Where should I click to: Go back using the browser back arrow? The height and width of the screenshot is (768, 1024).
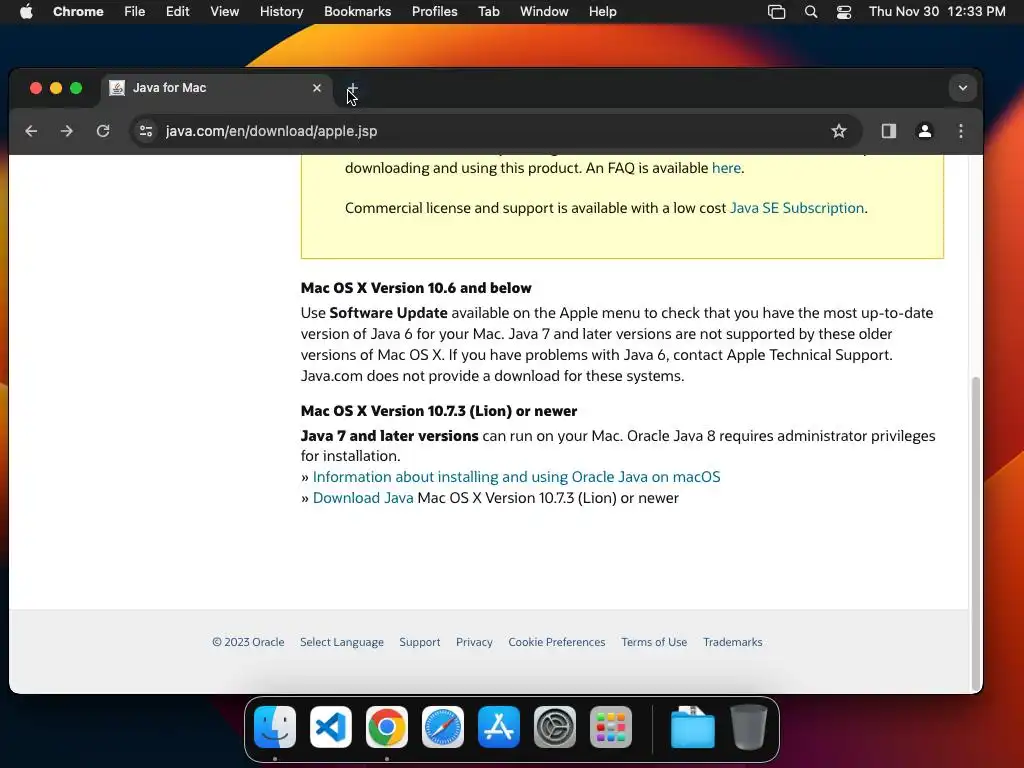click(x=31, y=131)
